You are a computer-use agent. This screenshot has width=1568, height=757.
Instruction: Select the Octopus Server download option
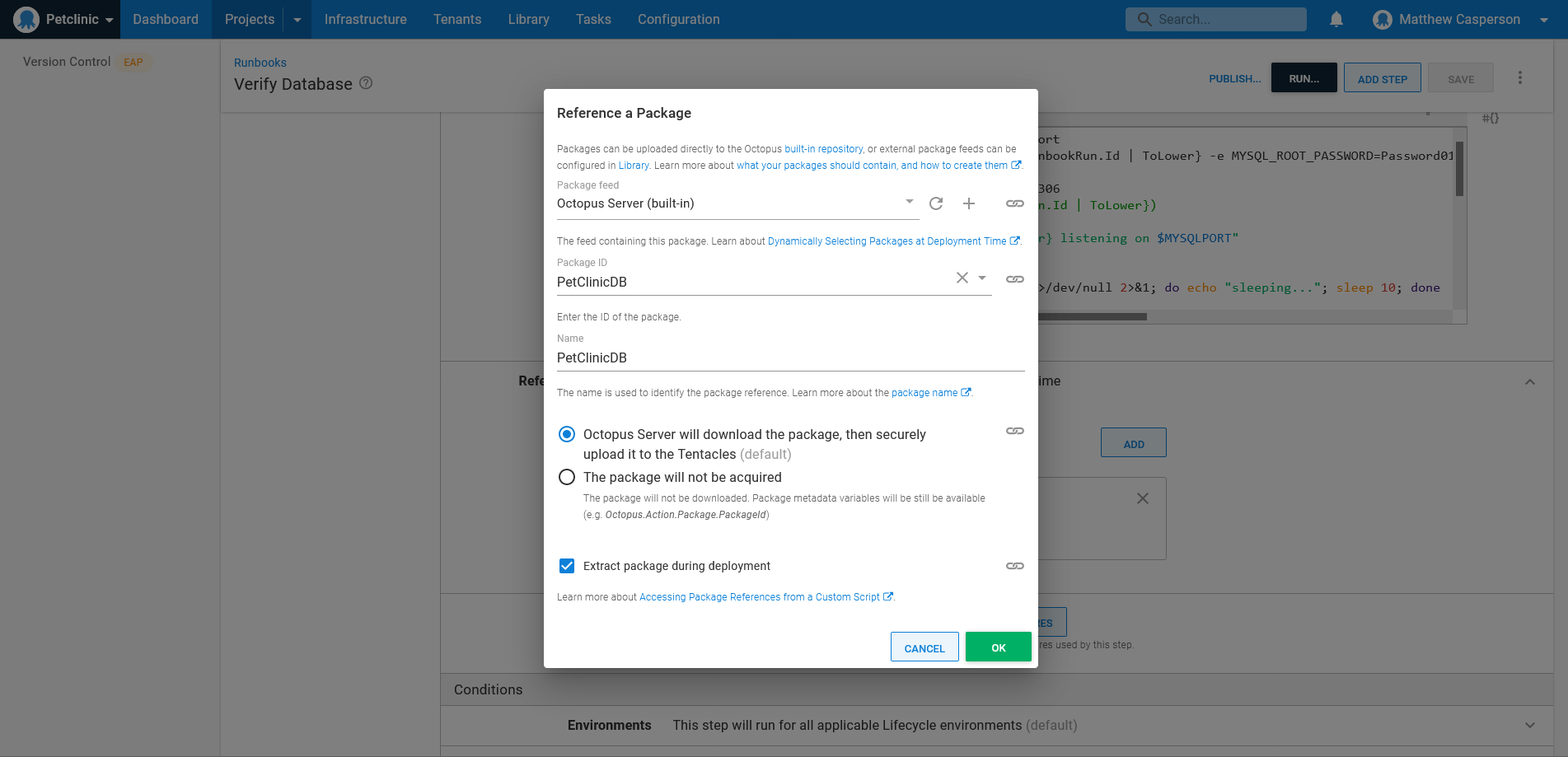point(567,434)
